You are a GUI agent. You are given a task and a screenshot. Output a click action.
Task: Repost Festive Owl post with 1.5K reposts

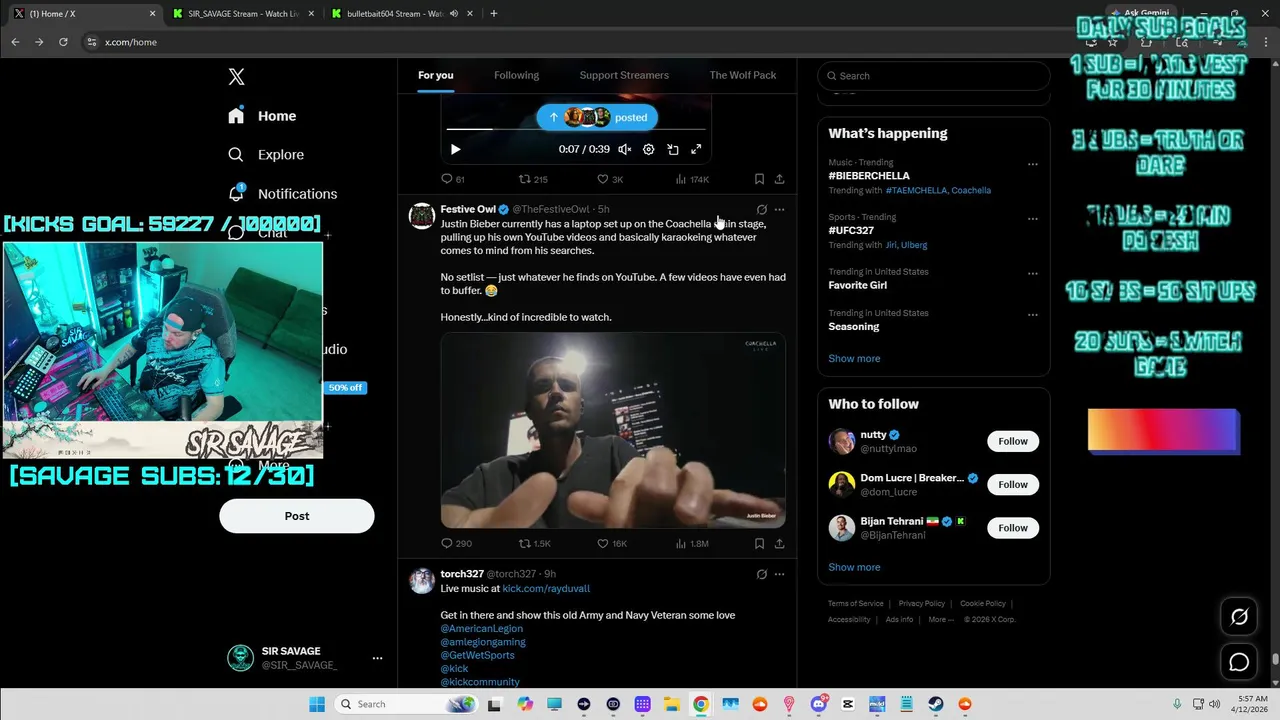534,543
